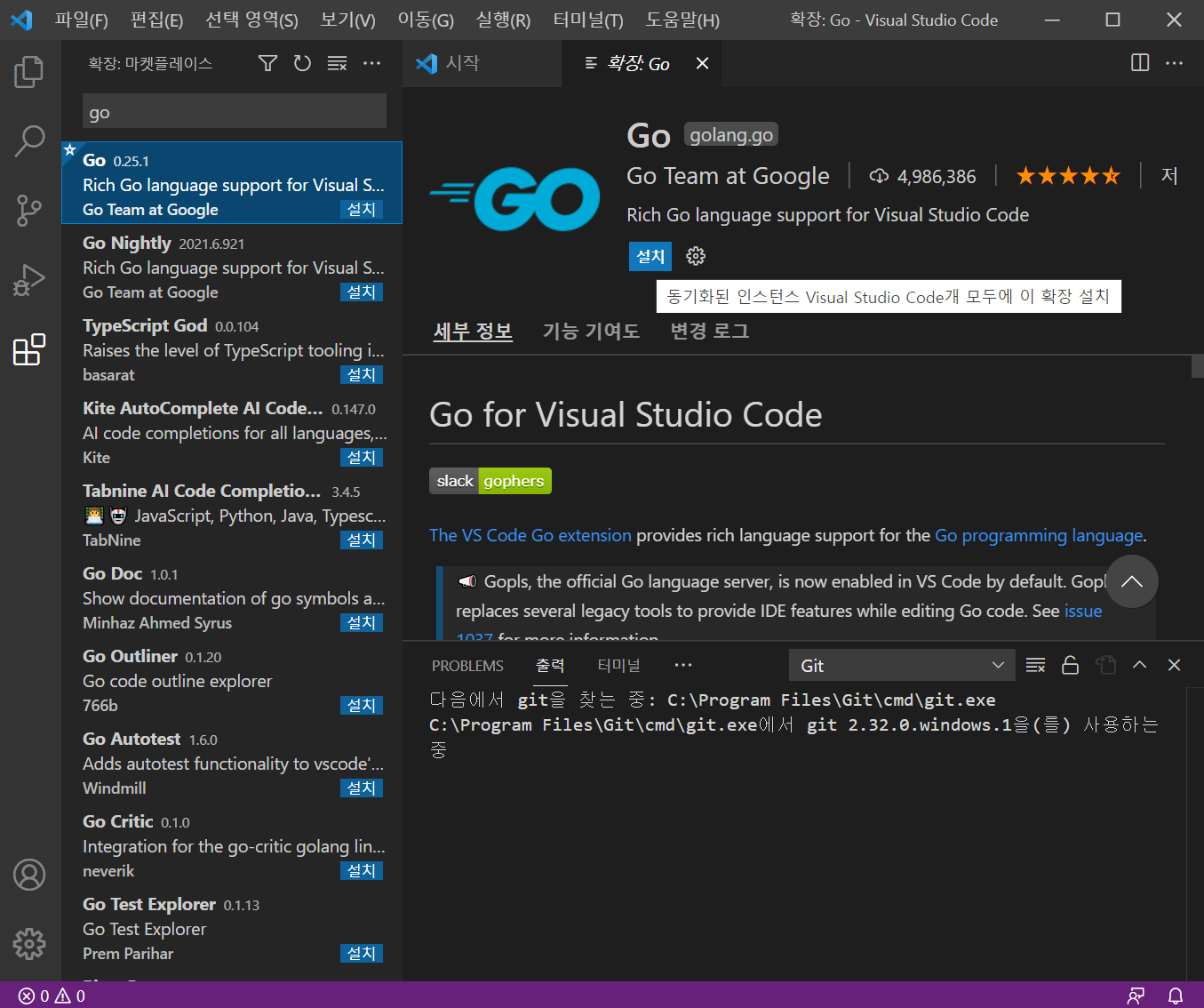Filter extensions with the funnel icon
The height and width of the screenshot is (1008, 1204).
click(267, 63)
